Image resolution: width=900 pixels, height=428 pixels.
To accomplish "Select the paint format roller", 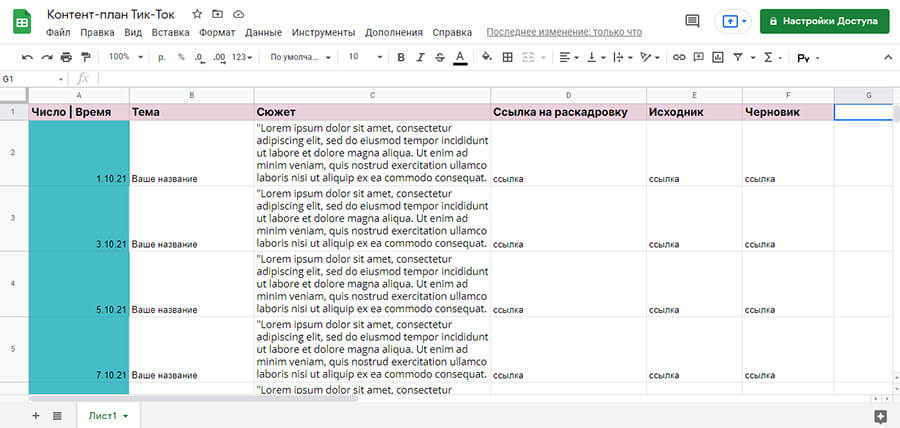I will pos(86,57).
